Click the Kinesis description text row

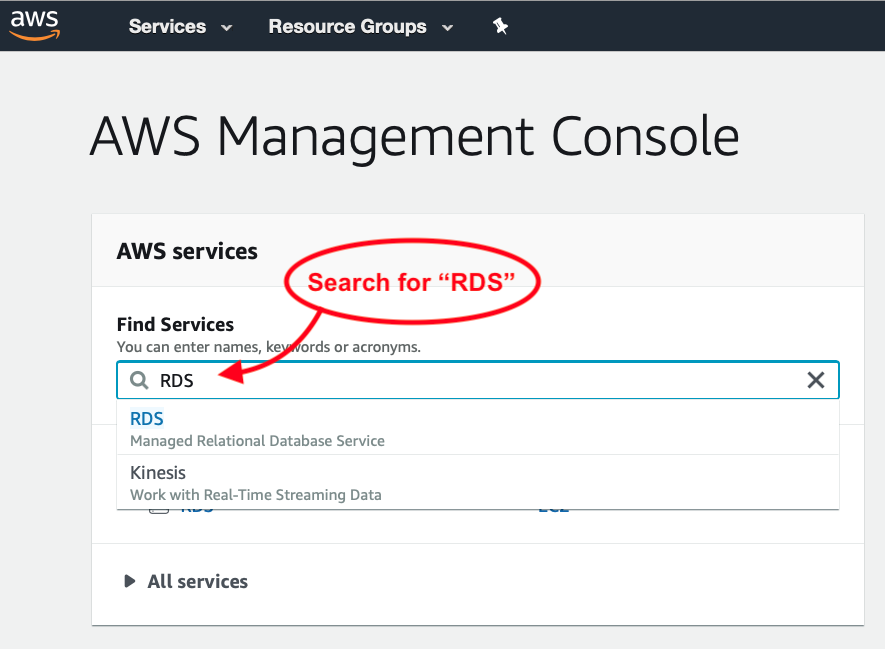(255, 494)
